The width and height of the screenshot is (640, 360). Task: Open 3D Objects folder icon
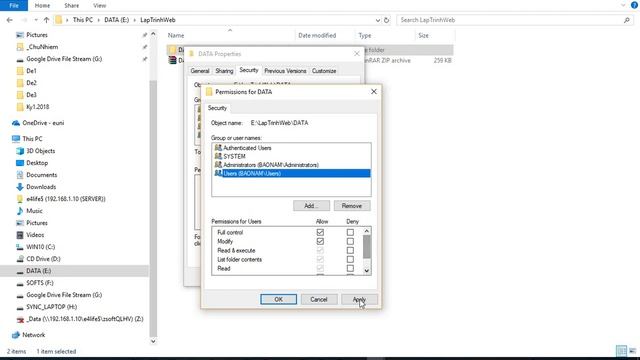pos(20,151)
